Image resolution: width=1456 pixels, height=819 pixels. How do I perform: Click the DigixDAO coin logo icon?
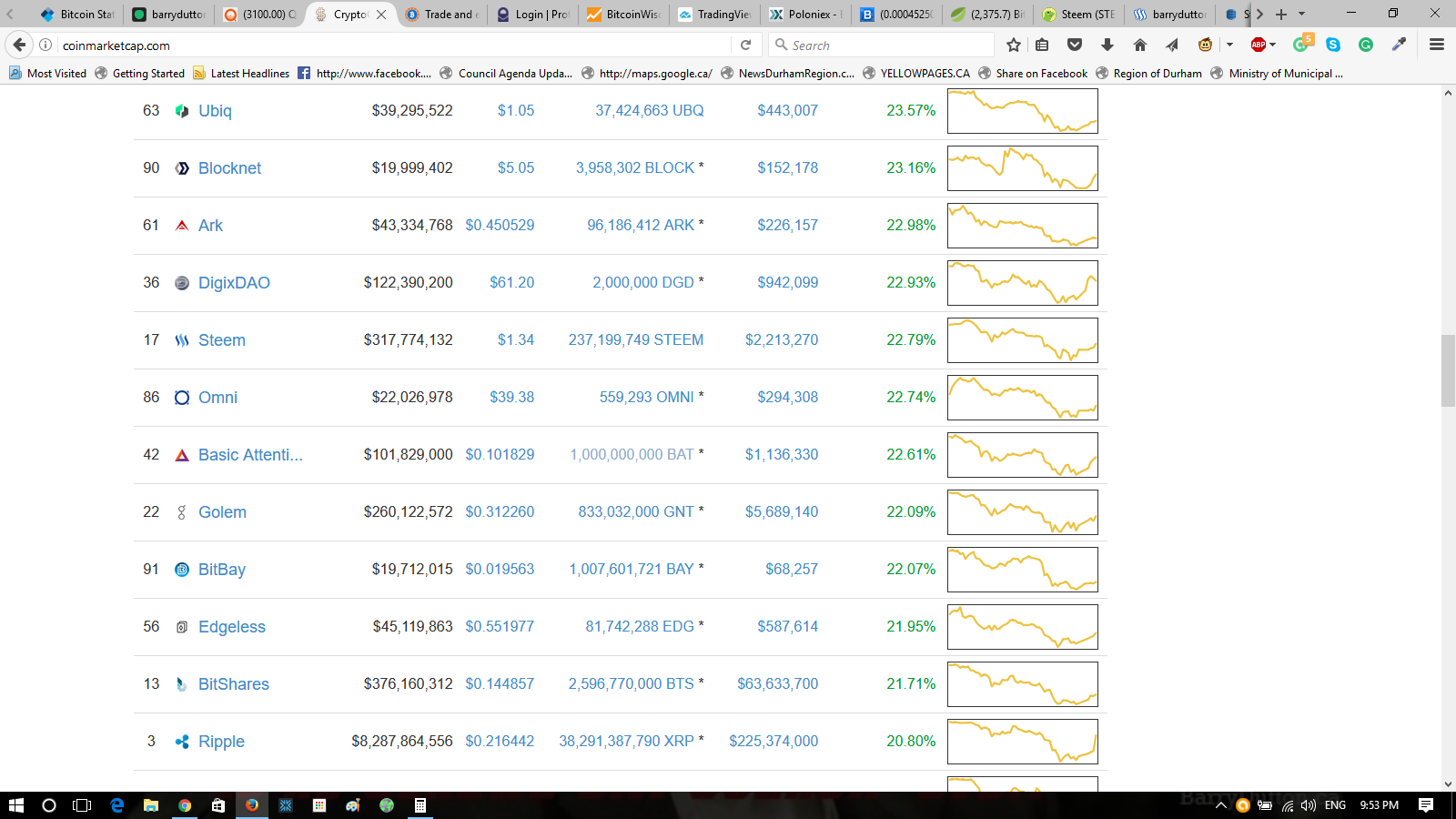[182, 283]
